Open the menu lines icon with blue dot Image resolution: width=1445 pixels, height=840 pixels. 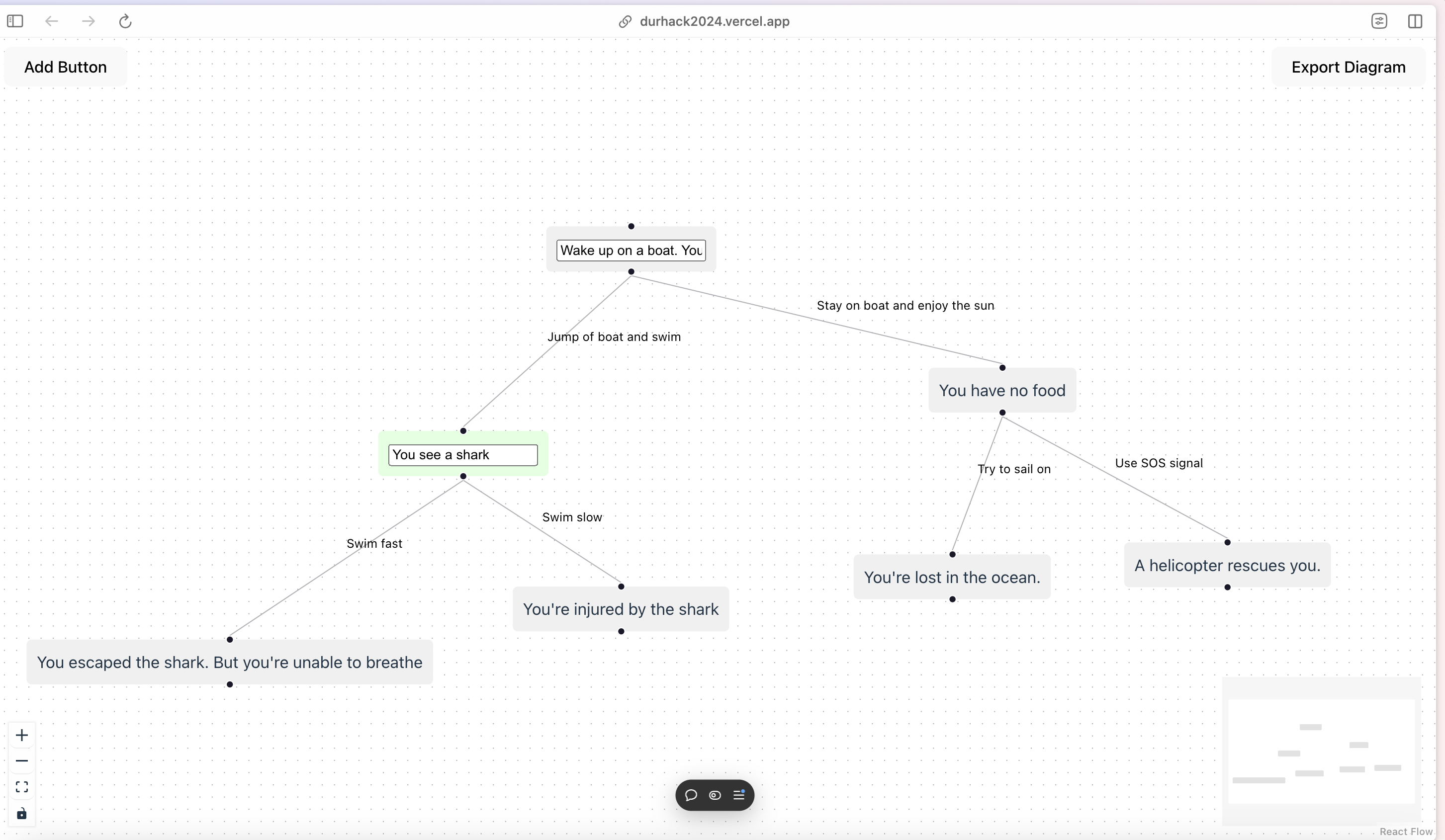coord(739,795)
